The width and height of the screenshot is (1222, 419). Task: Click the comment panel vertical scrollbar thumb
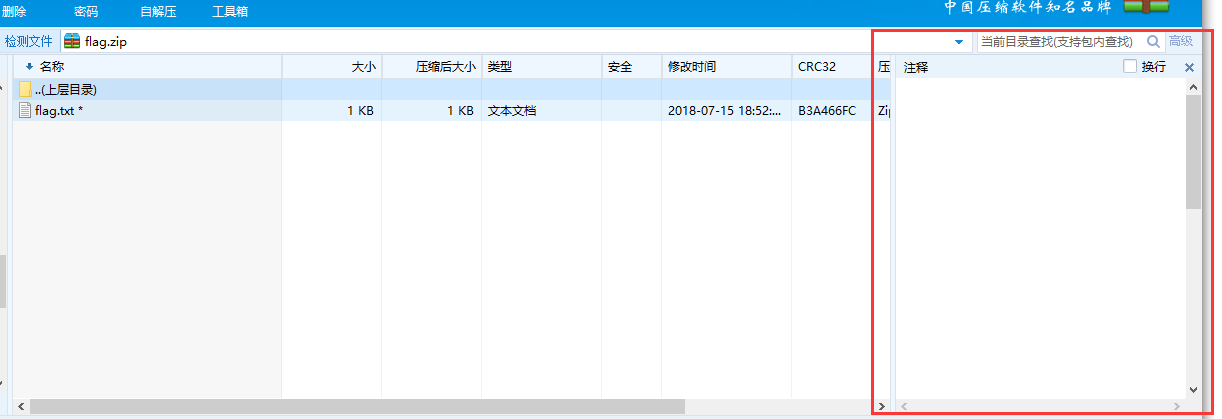pyautogui.click(x=1193, y=152)
